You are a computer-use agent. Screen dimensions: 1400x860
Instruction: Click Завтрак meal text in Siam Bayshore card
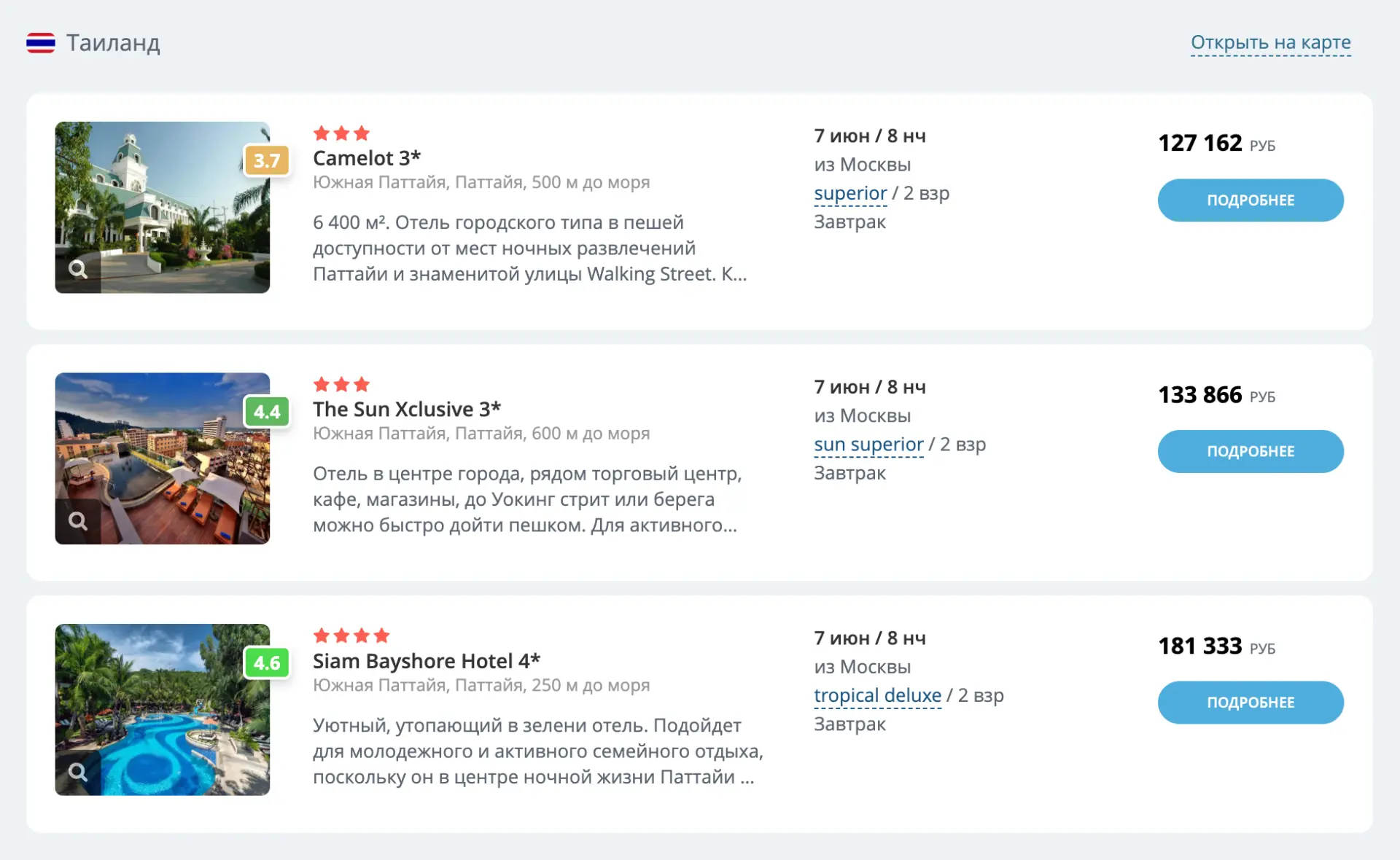(x=849, y=724)
